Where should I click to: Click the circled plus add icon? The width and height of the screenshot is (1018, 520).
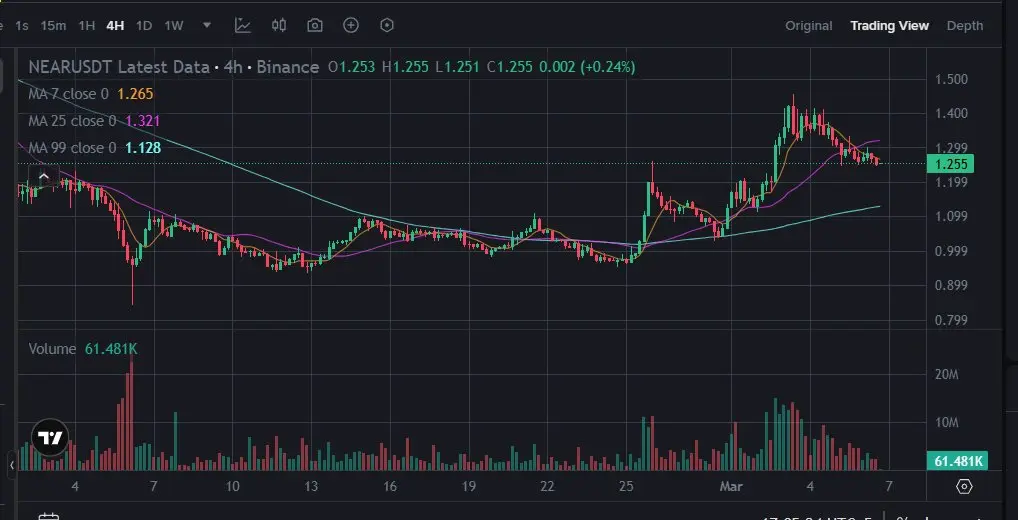(x=351, y=25)
